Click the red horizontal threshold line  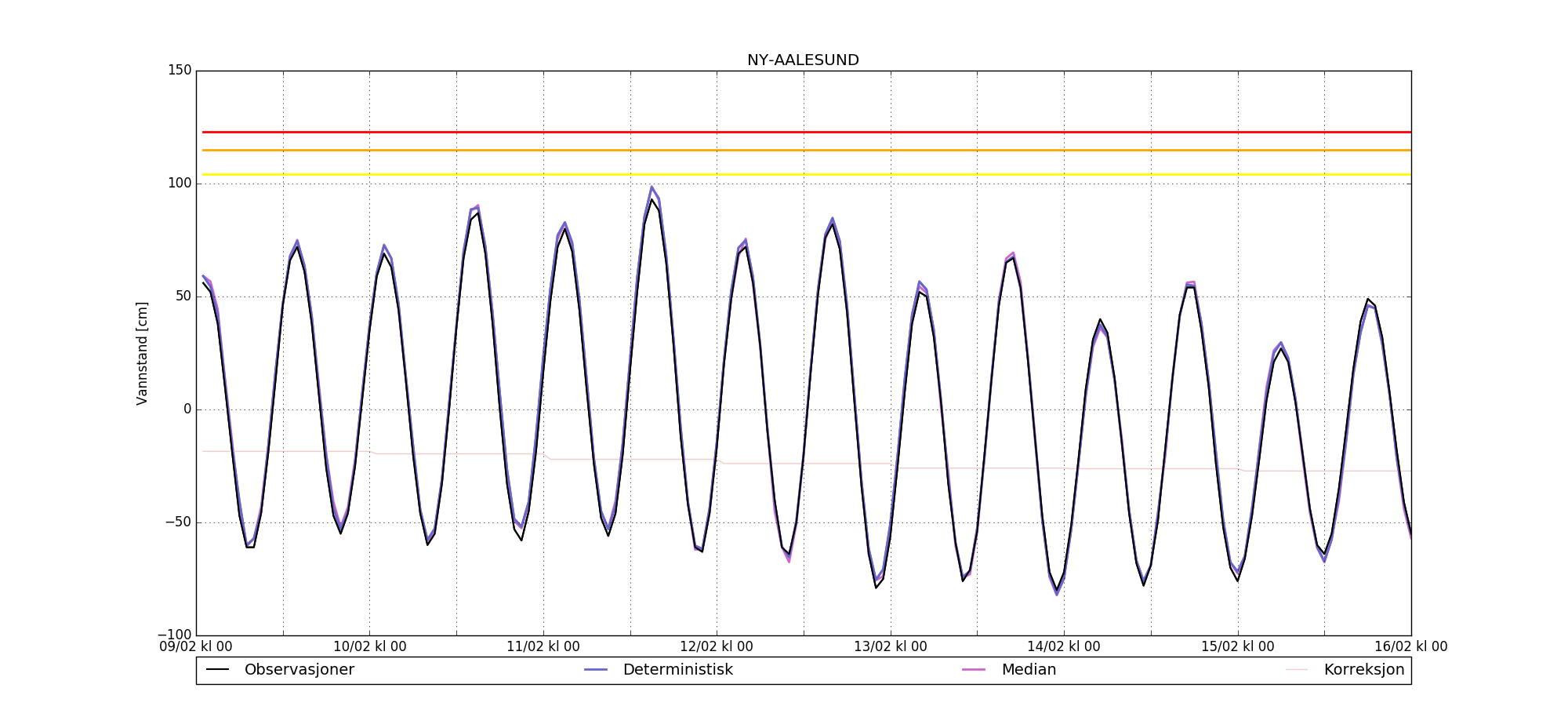click(x=807, y=132)
